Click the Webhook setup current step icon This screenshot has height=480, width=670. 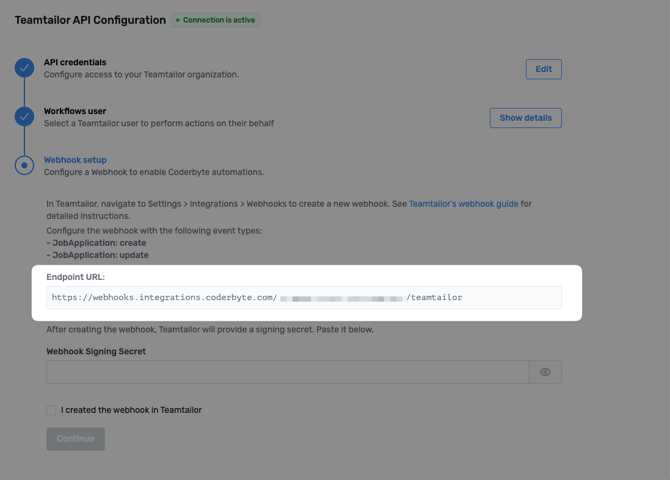point(24,165)
